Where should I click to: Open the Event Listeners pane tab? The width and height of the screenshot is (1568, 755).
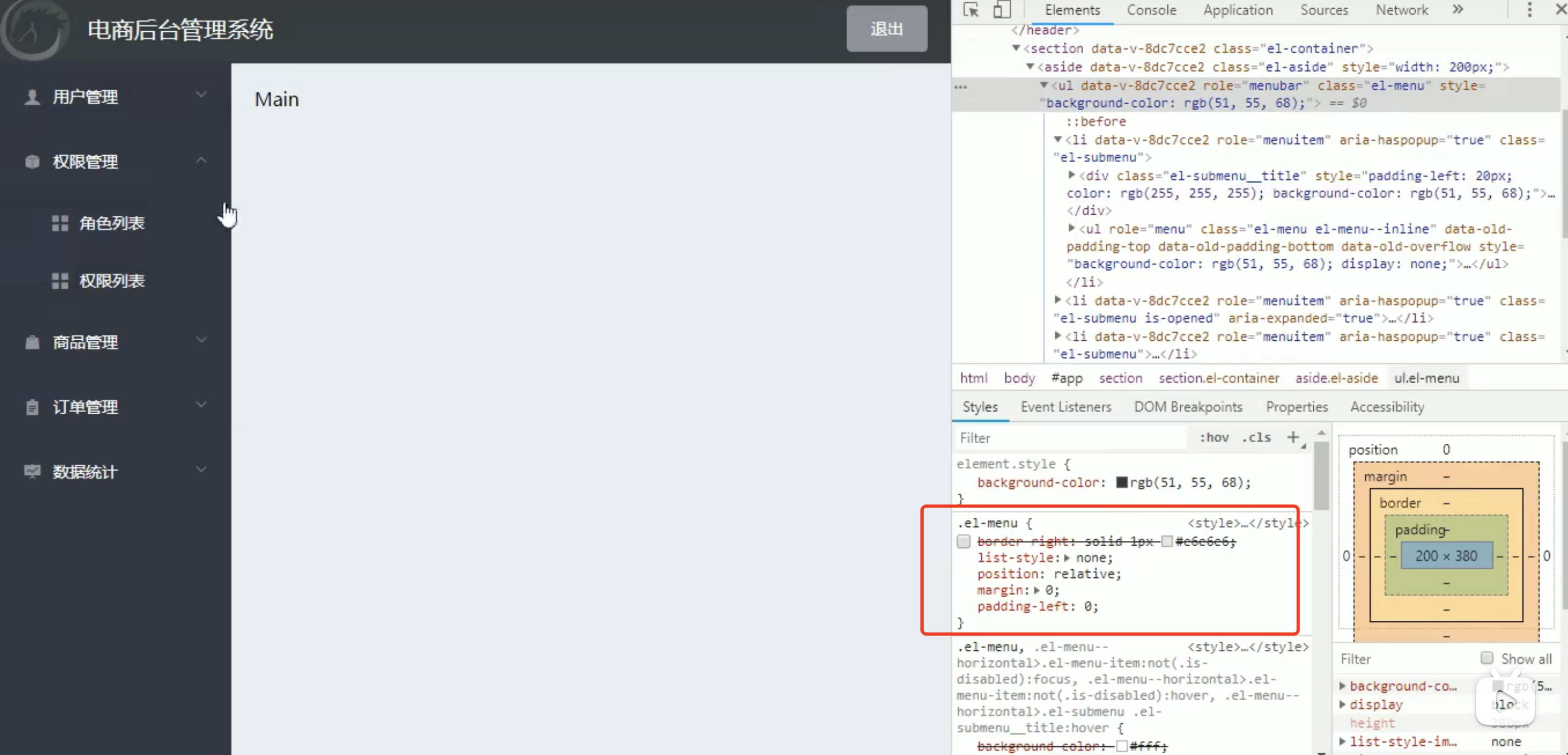click(x=1066, y=407)
